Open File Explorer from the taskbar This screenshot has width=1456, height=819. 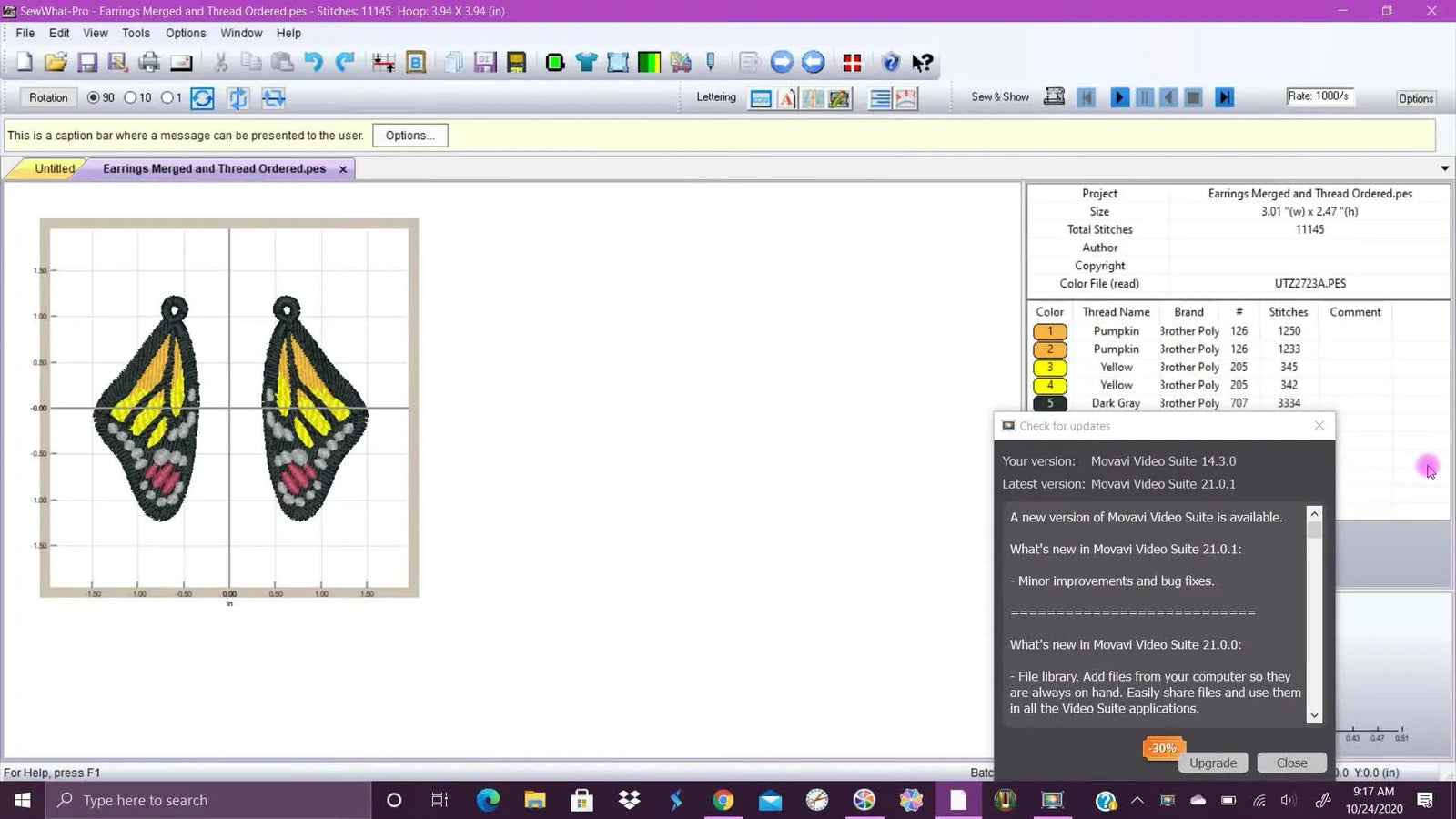click(x=535, y=800)
